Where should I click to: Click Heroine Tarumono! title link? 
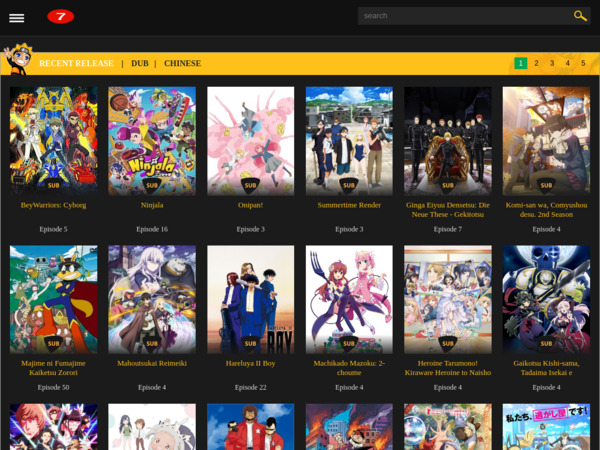[448, 368]
